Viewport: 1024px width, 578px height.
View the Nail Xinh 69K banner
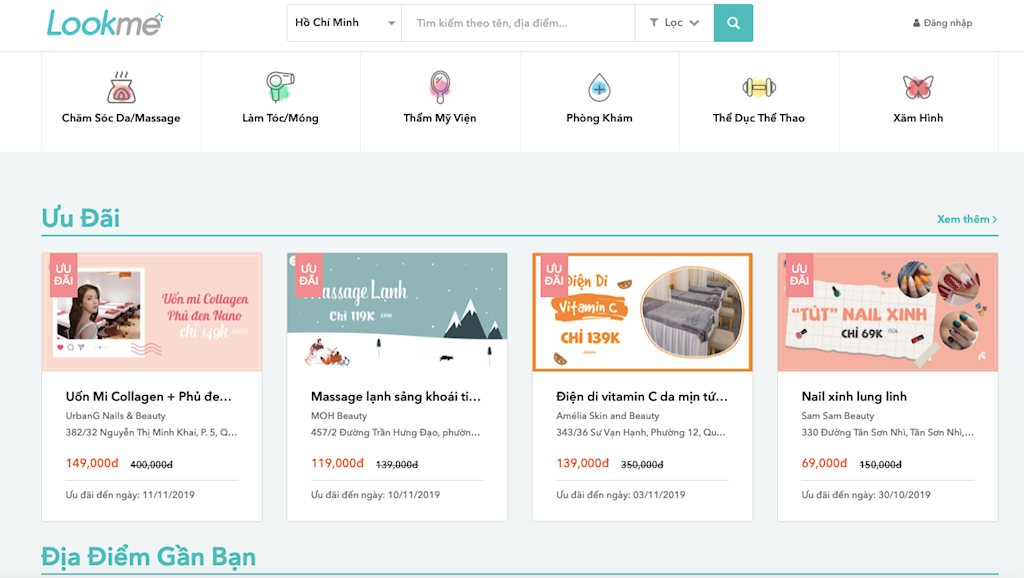[888, 312]
